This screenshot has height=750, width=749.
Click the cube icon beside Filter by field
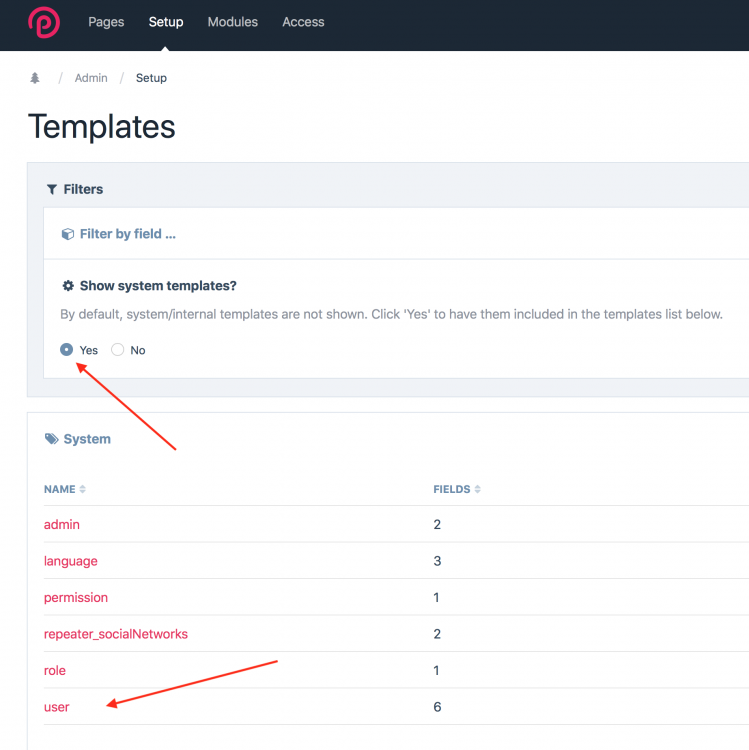coord(67,234)
